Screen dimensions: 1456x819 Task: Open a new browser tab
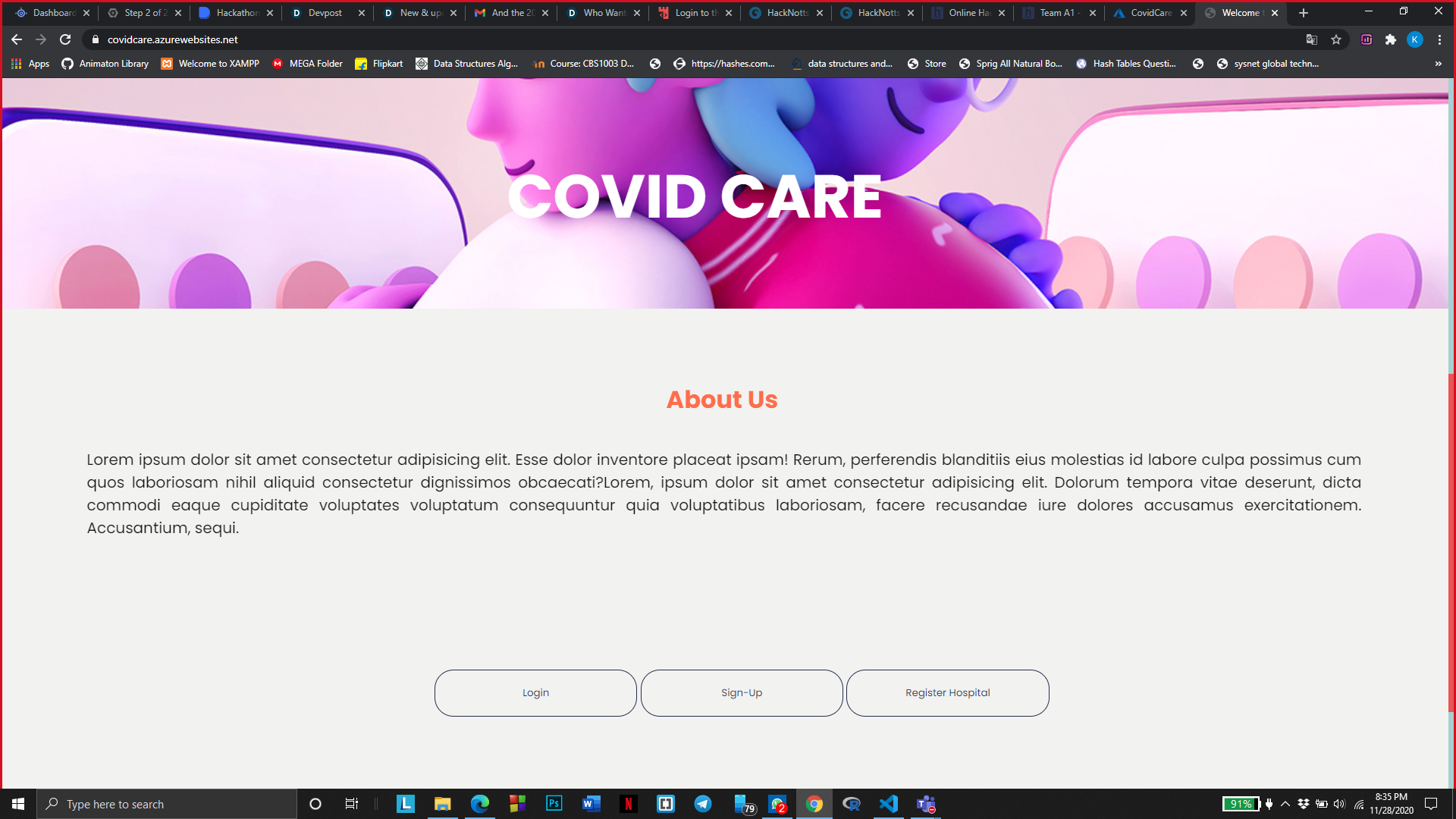1304,13
